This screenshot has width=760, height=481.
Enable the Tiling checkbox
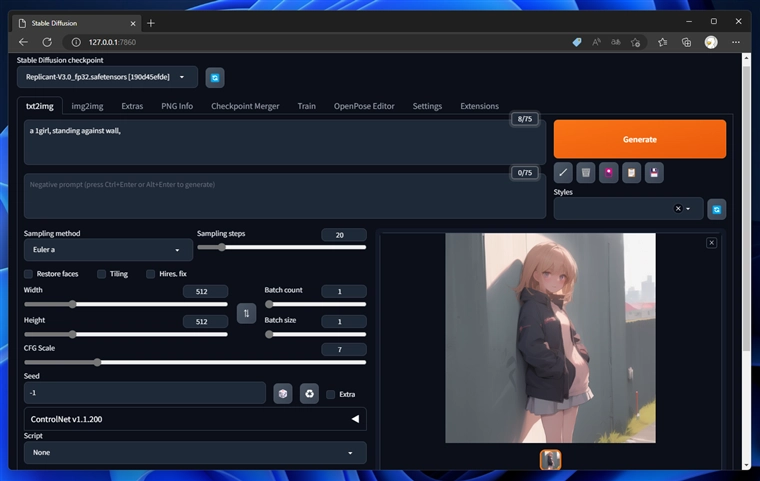[x=101, y=274]
